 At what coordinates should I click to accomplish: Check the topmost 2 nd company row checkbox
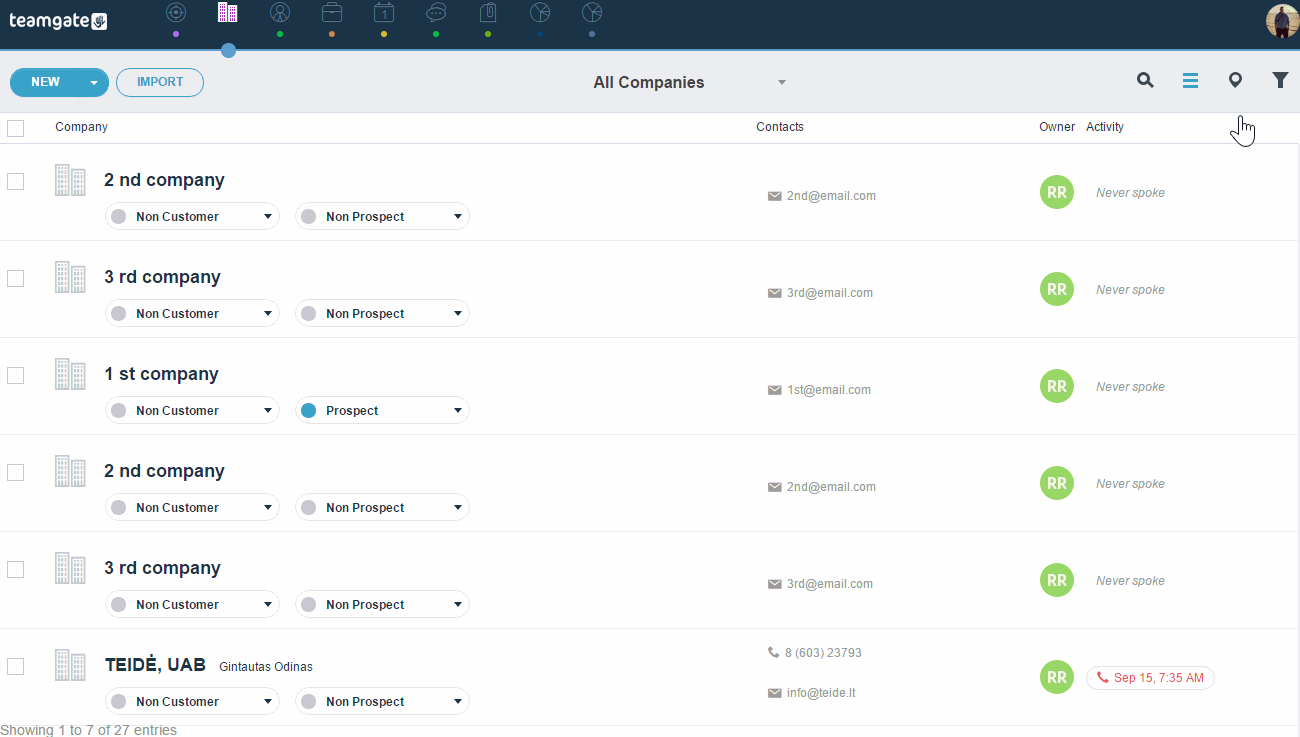pos(15,181)
